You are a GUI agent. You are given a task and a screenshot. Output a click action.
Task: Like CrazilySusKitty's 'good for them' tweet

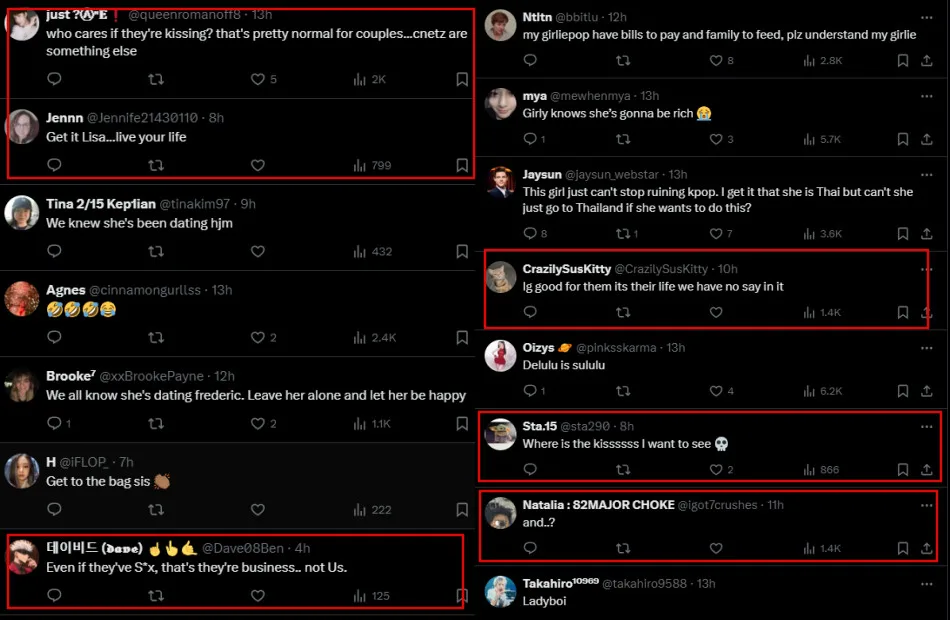[x=716, y=313]
